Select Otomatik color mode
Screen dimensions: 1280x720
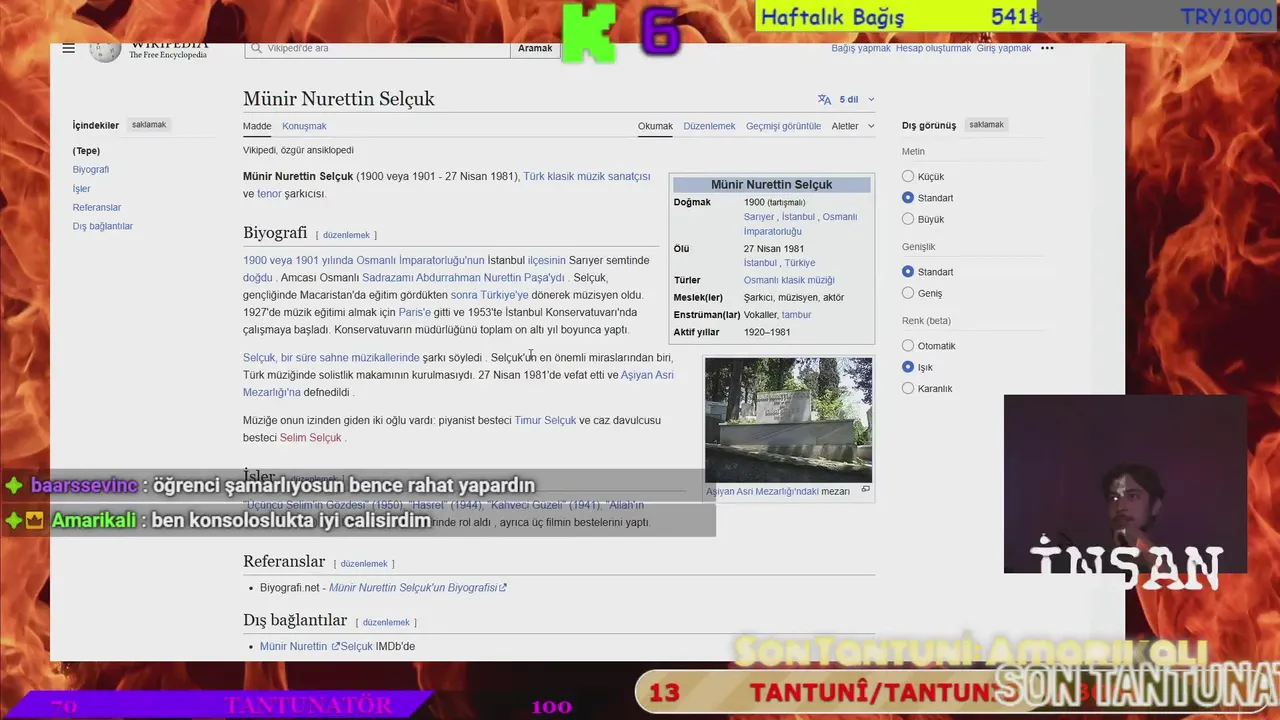click(908, 346)
